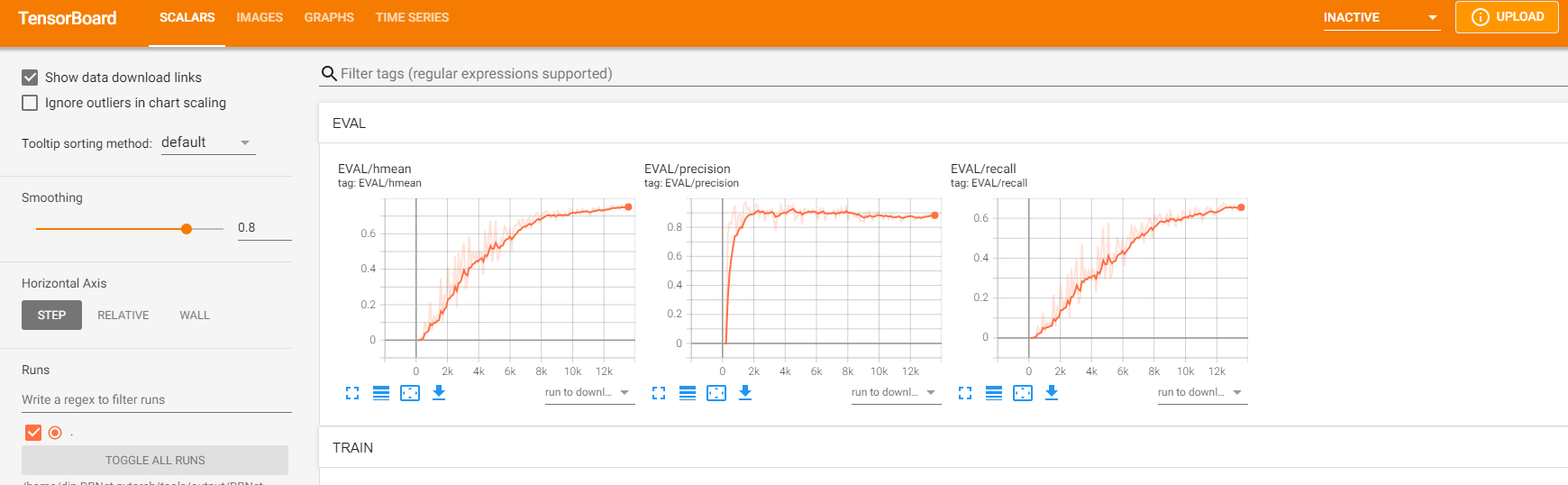Enable Ignore outliers in chart scaling
1568x485 pixels.
[x=30, y=103]
